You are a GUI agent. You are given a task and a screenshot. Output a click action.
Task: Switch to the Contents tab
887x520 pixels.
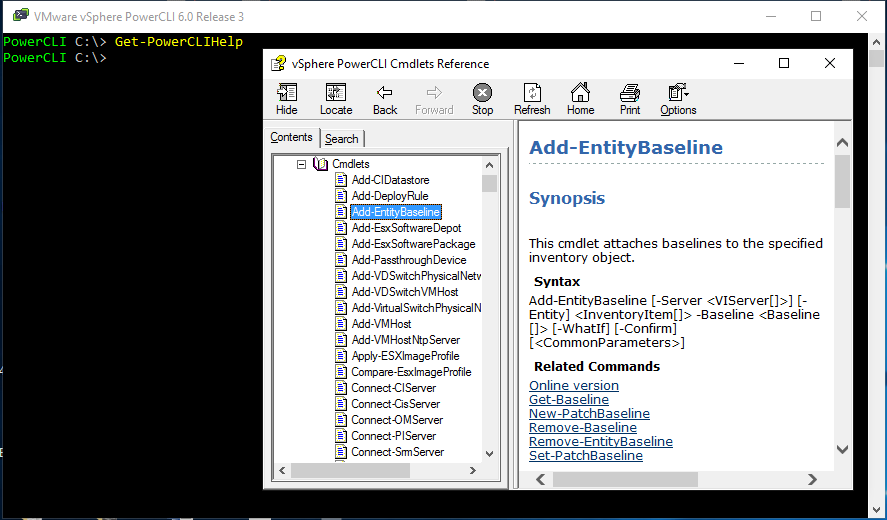291,137
